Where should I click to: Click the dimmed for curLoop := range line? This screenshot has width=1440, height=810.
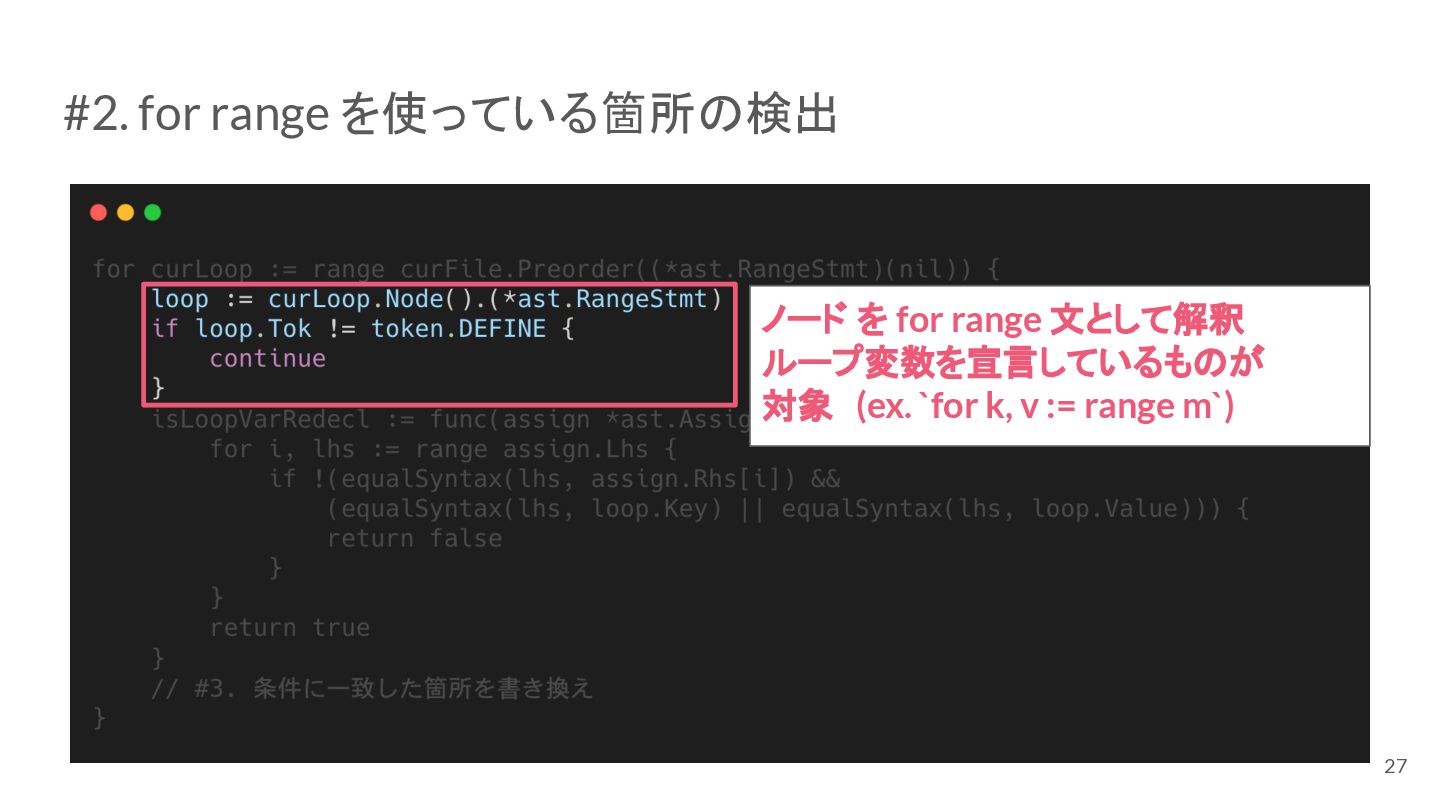(546, 269)
